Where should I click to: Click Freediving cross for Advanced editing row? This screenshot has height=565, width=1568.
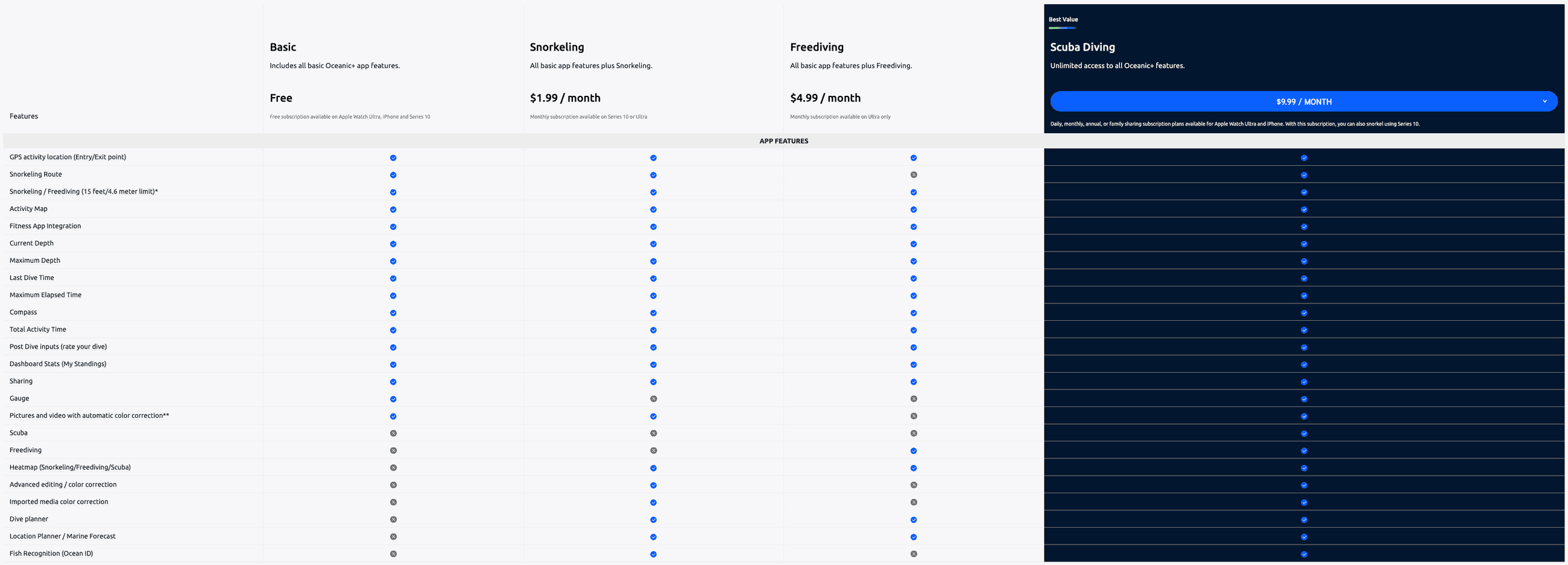pos(914,485)
